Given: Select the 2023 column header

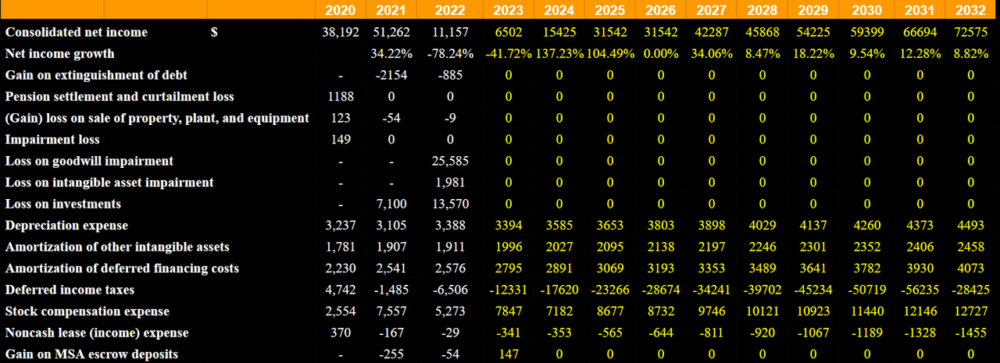Looking at the screenshot, I should [508, 10].
